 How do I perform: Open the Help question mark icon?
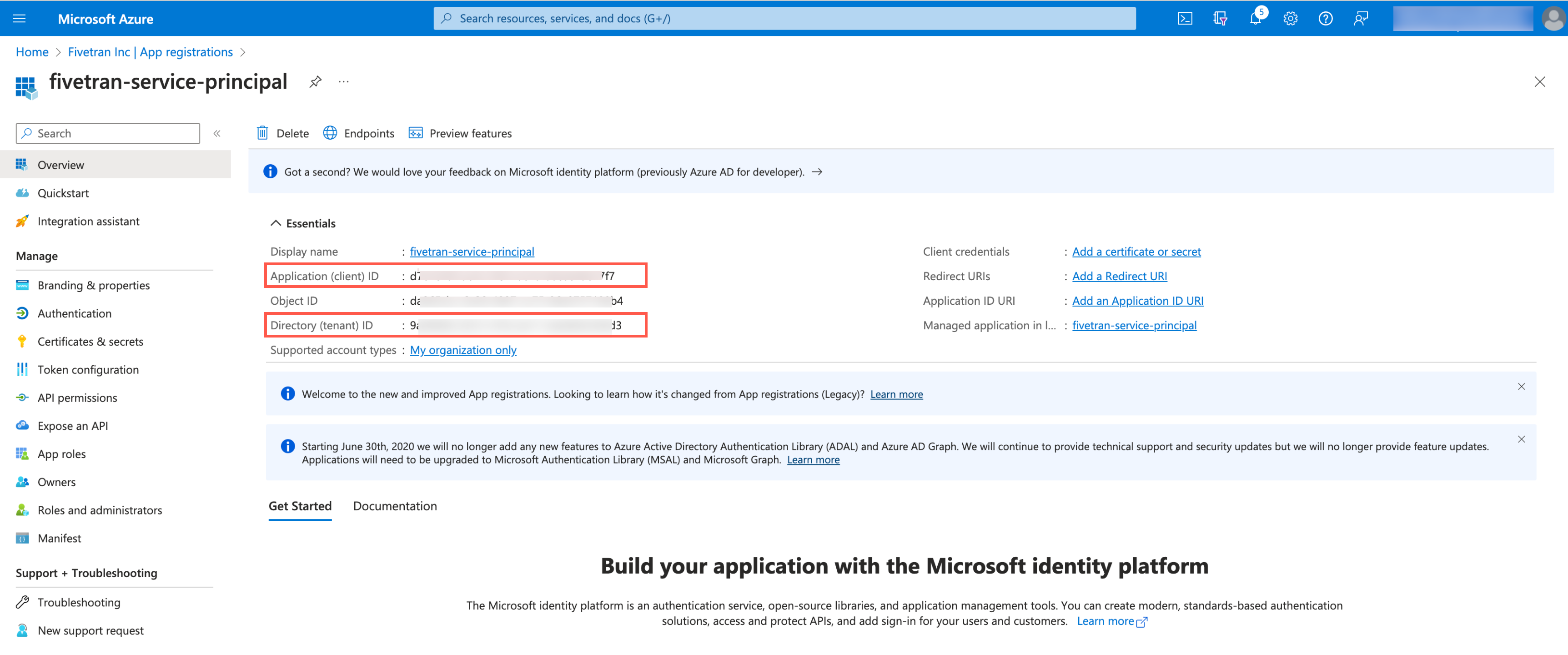1325,18
